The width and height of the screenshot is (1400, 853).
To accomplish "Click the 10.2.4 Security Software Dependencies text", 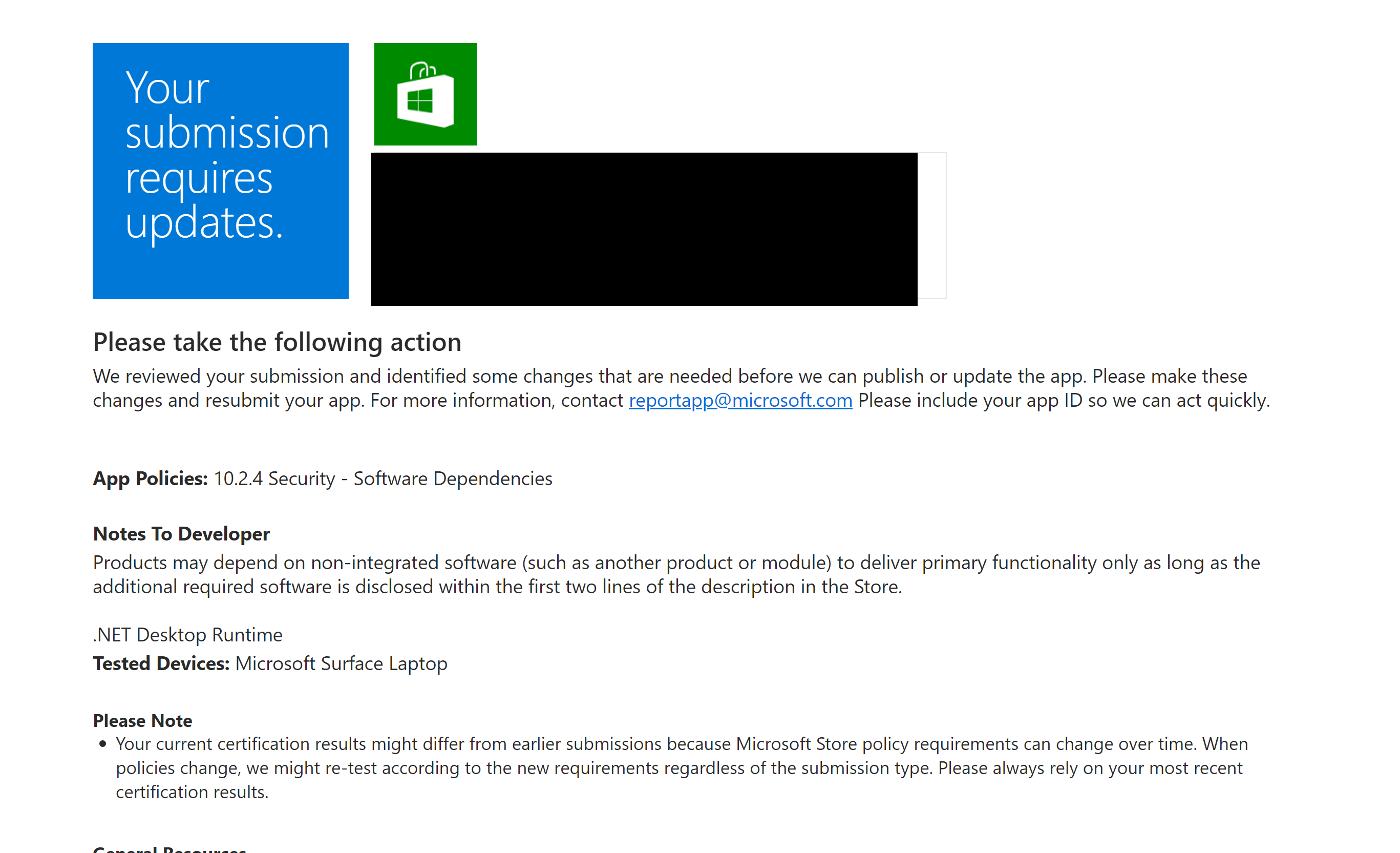I will click(383, 478).
